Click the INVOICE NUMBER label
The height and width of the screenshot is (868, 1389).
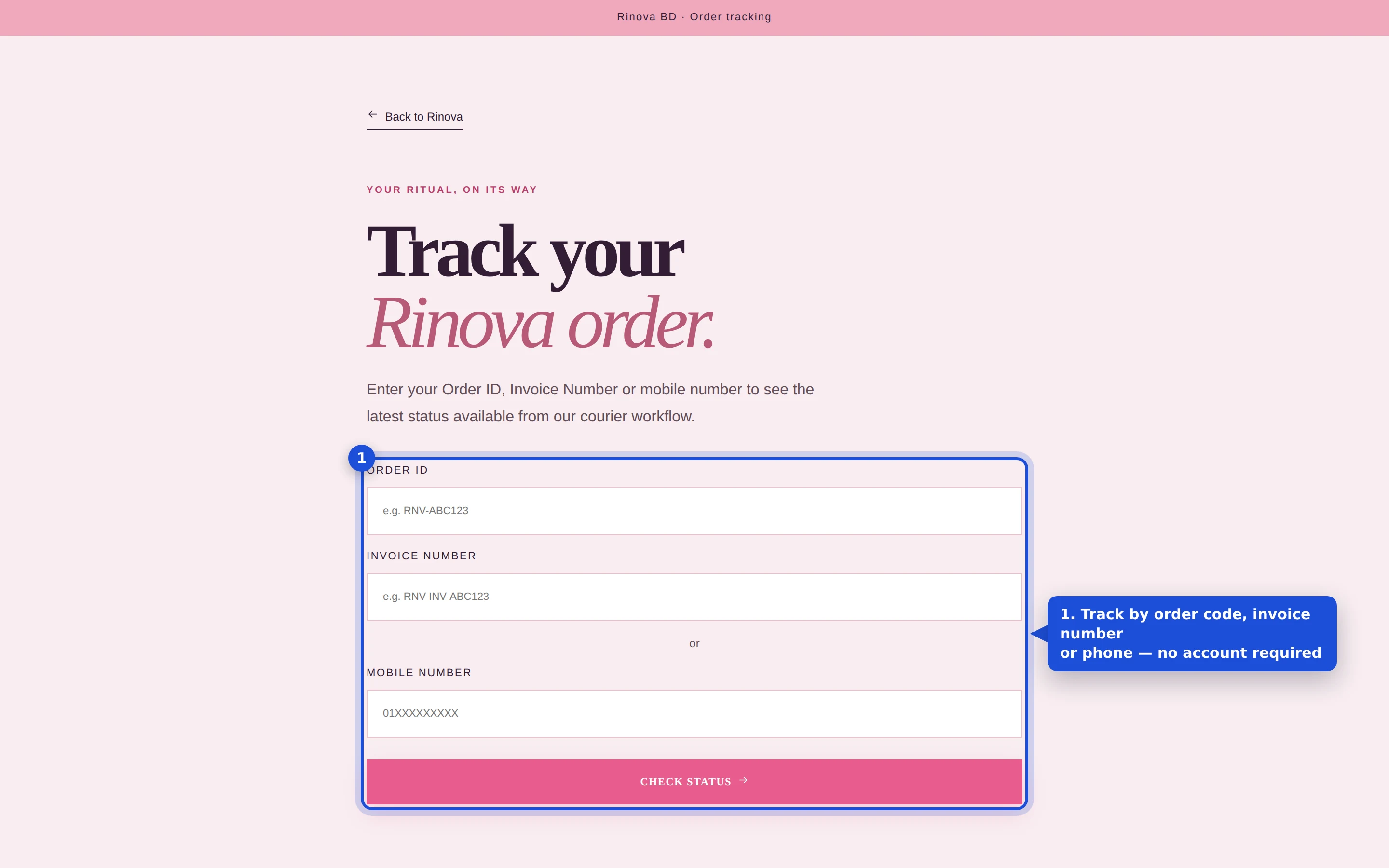pos(422,556)
